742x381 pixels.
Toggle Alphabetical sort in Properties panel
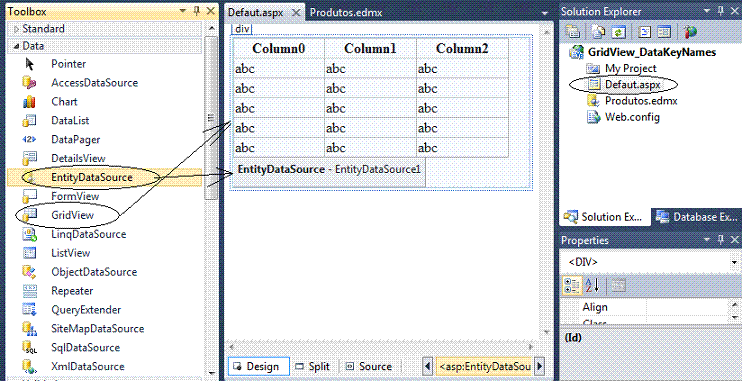592,285
